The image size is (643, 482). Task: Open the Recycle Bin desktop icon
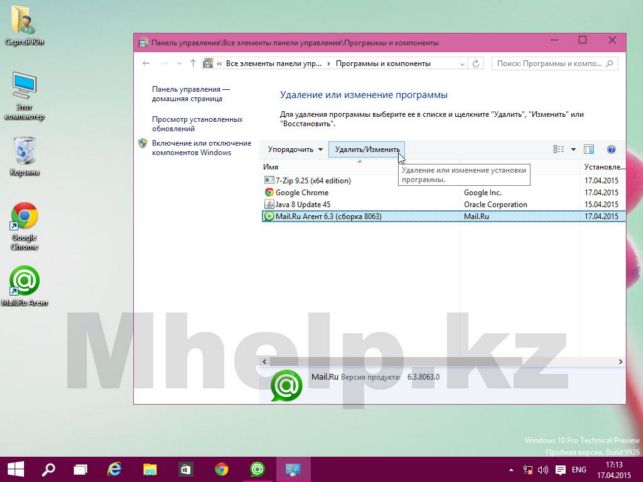(x=25, y=157)
